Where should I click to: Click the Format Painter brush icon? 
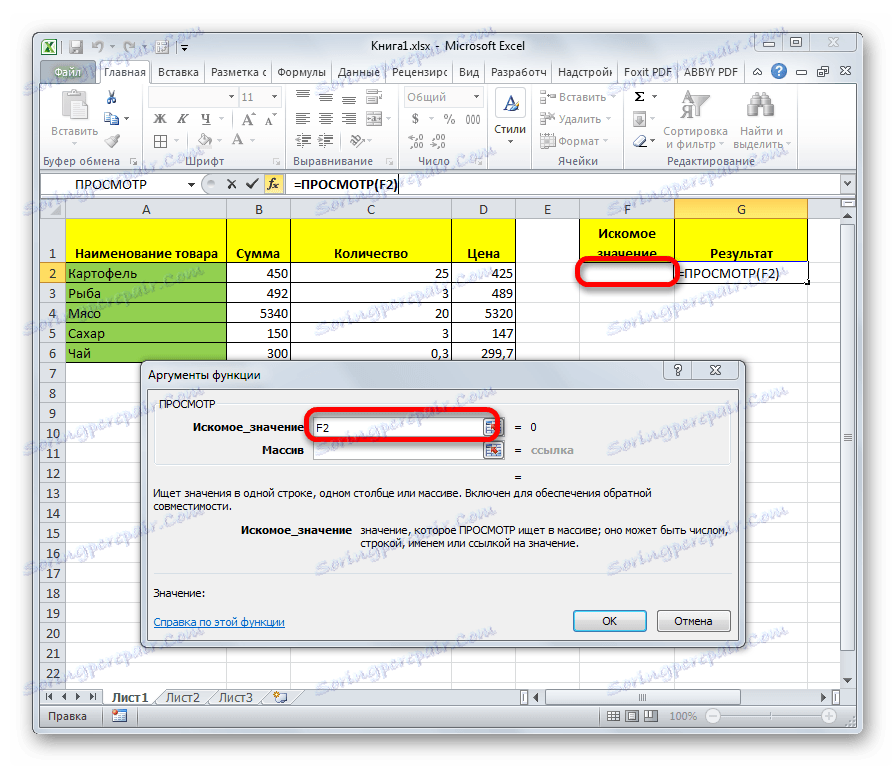pyautogui.click(x=112, y=141)
